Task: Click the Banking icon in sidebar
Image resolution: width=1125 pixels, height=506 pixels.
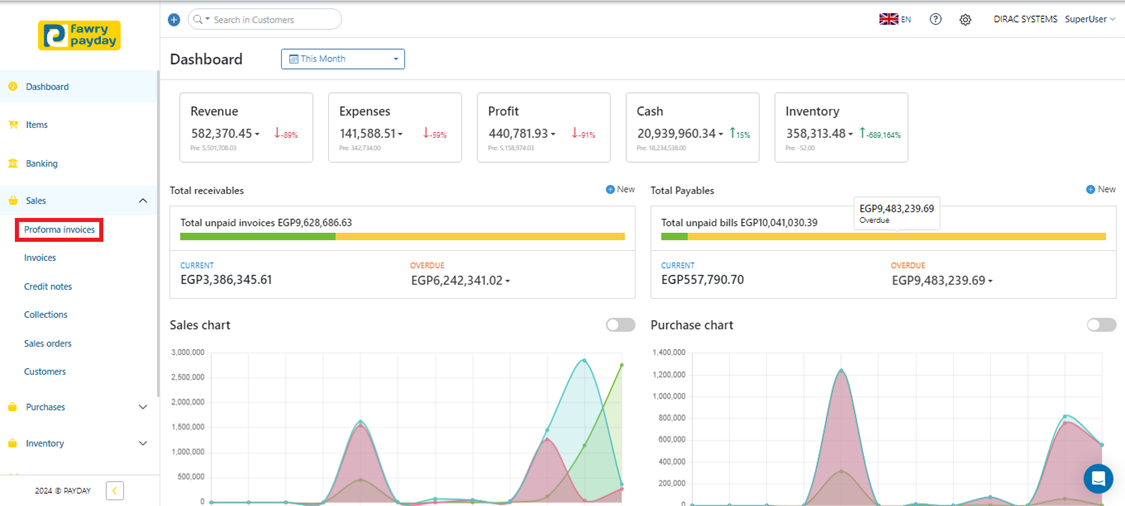Action: point(13,163)
